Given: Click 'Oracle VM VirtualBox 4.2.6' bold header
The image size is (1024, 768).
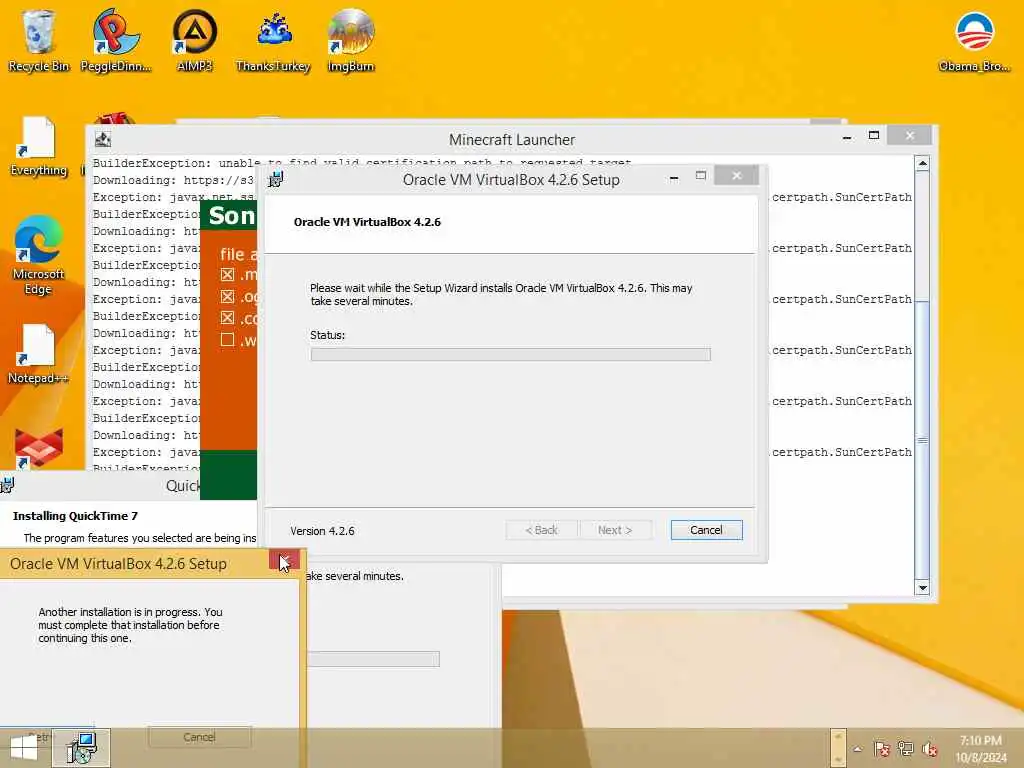Looking at the screenshot, I should tap(367, 222).
